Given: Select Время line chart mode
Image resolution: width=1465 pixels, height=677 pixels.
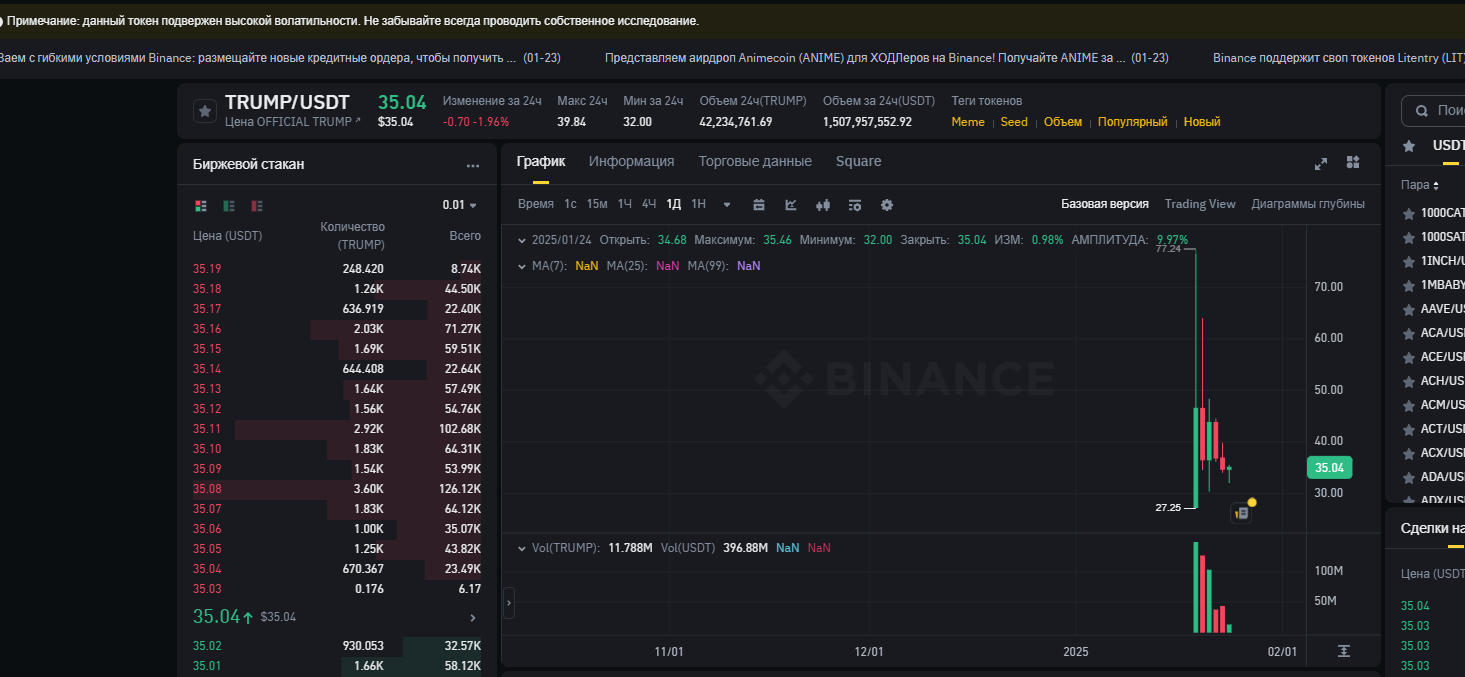Looking at the screenshot, I should coord(536,204).
